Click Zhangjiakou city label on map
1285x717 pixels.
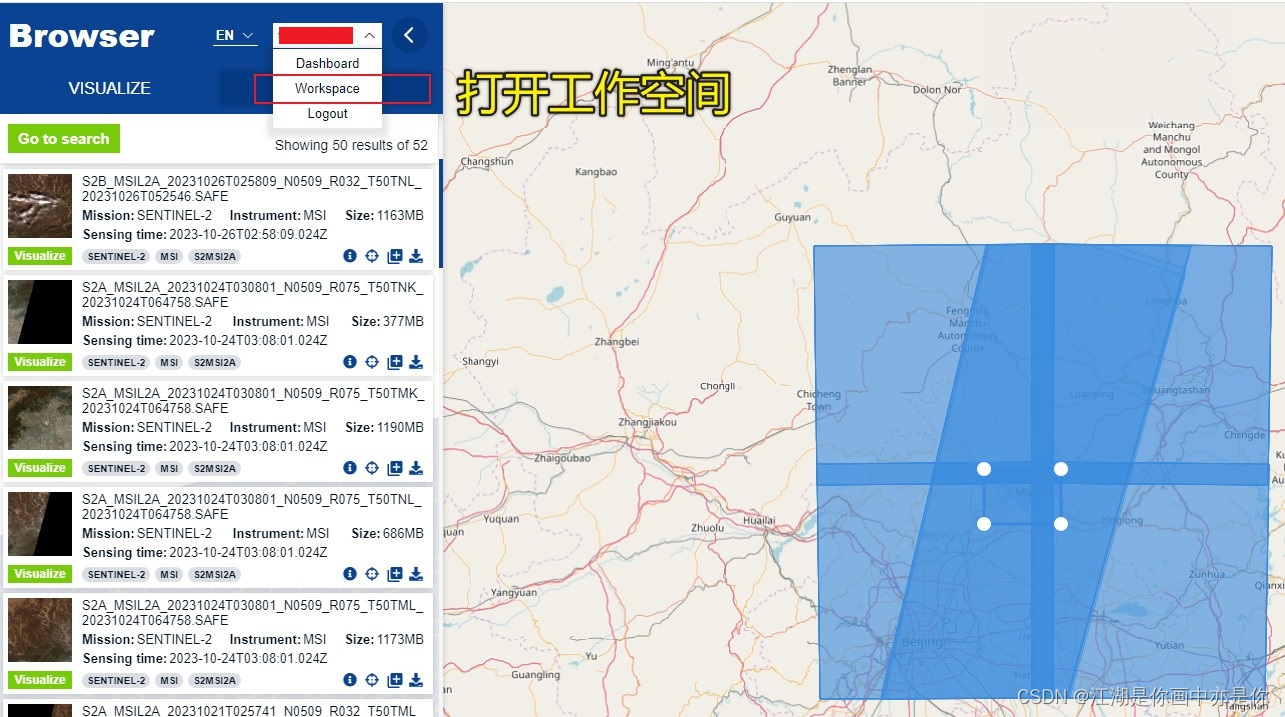point(647,422)
